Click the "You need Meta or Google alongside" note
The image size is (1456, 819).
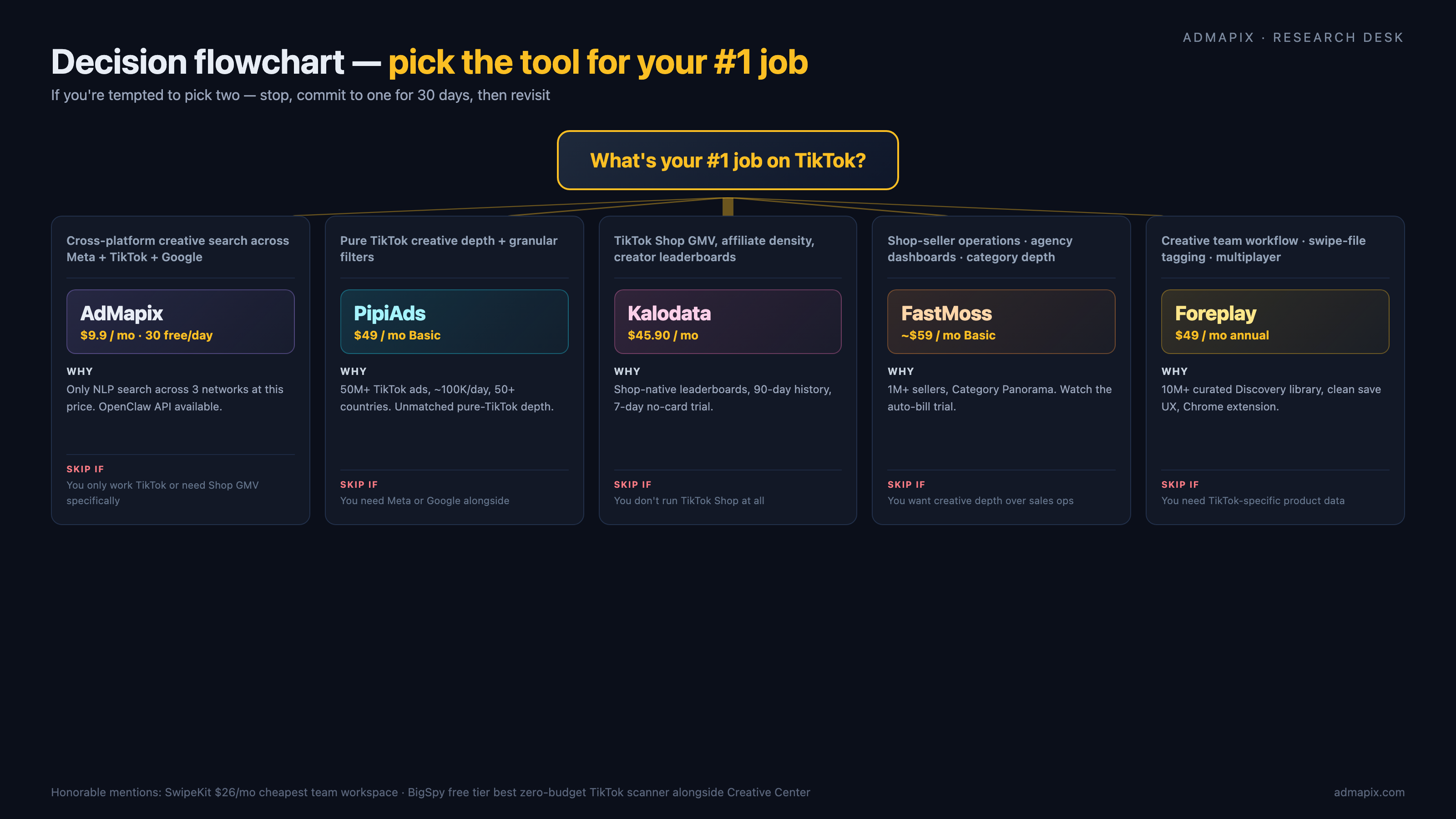point(425,501)
